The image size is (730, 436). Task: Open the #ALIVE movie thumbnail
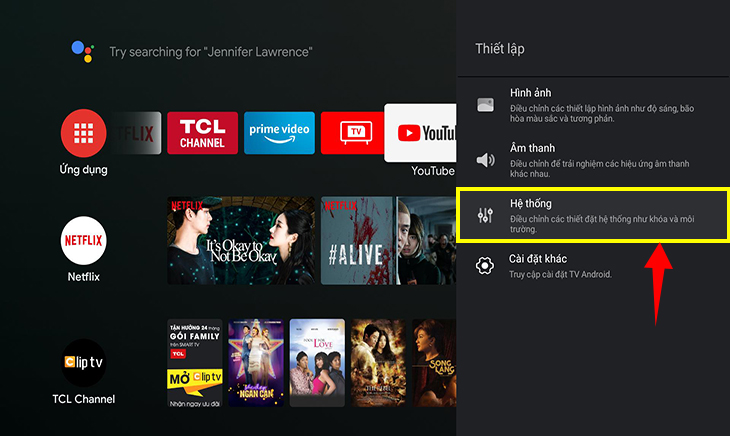pos(358,240)
